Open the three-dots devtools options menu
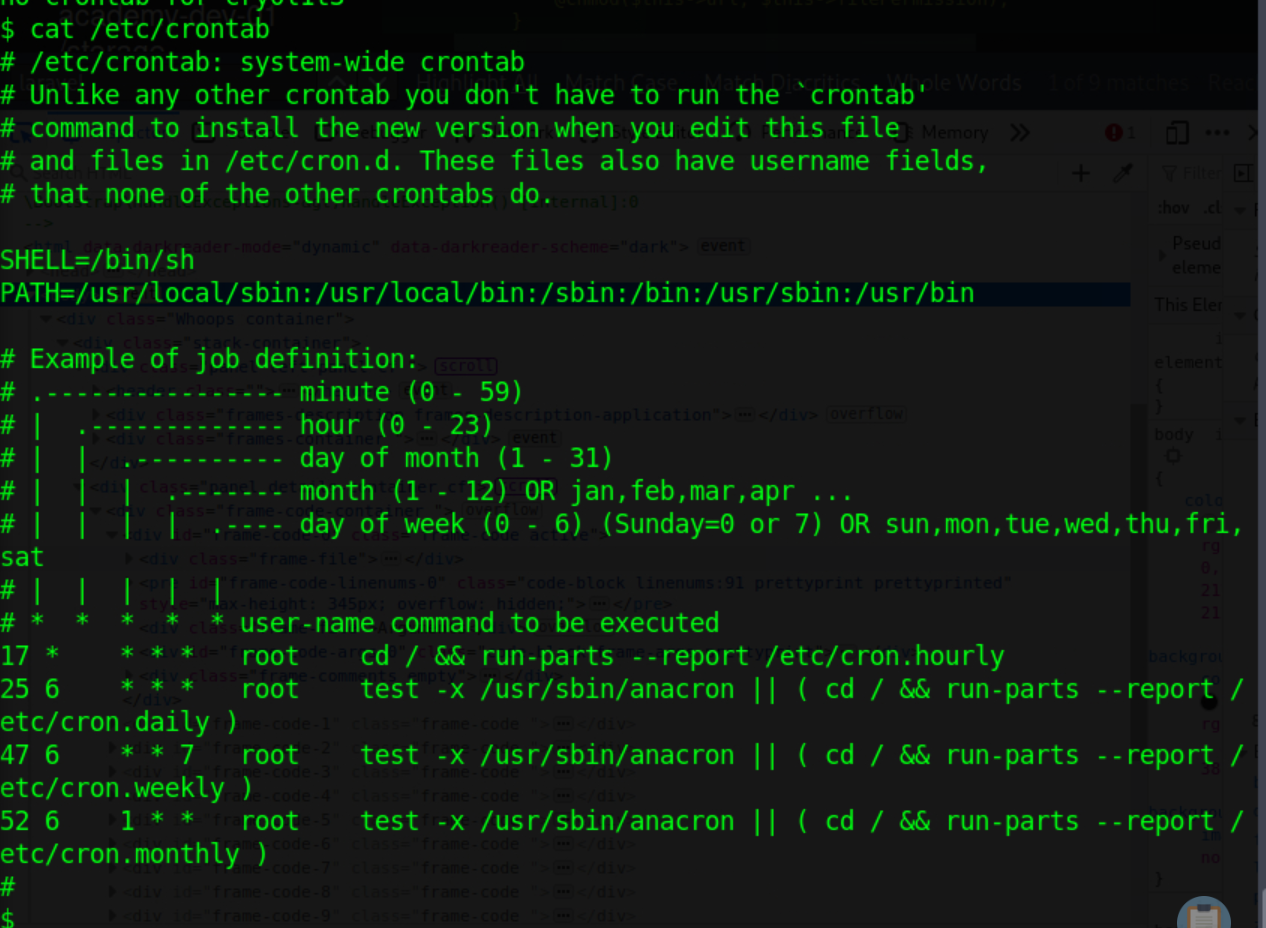 (1217, 133)
